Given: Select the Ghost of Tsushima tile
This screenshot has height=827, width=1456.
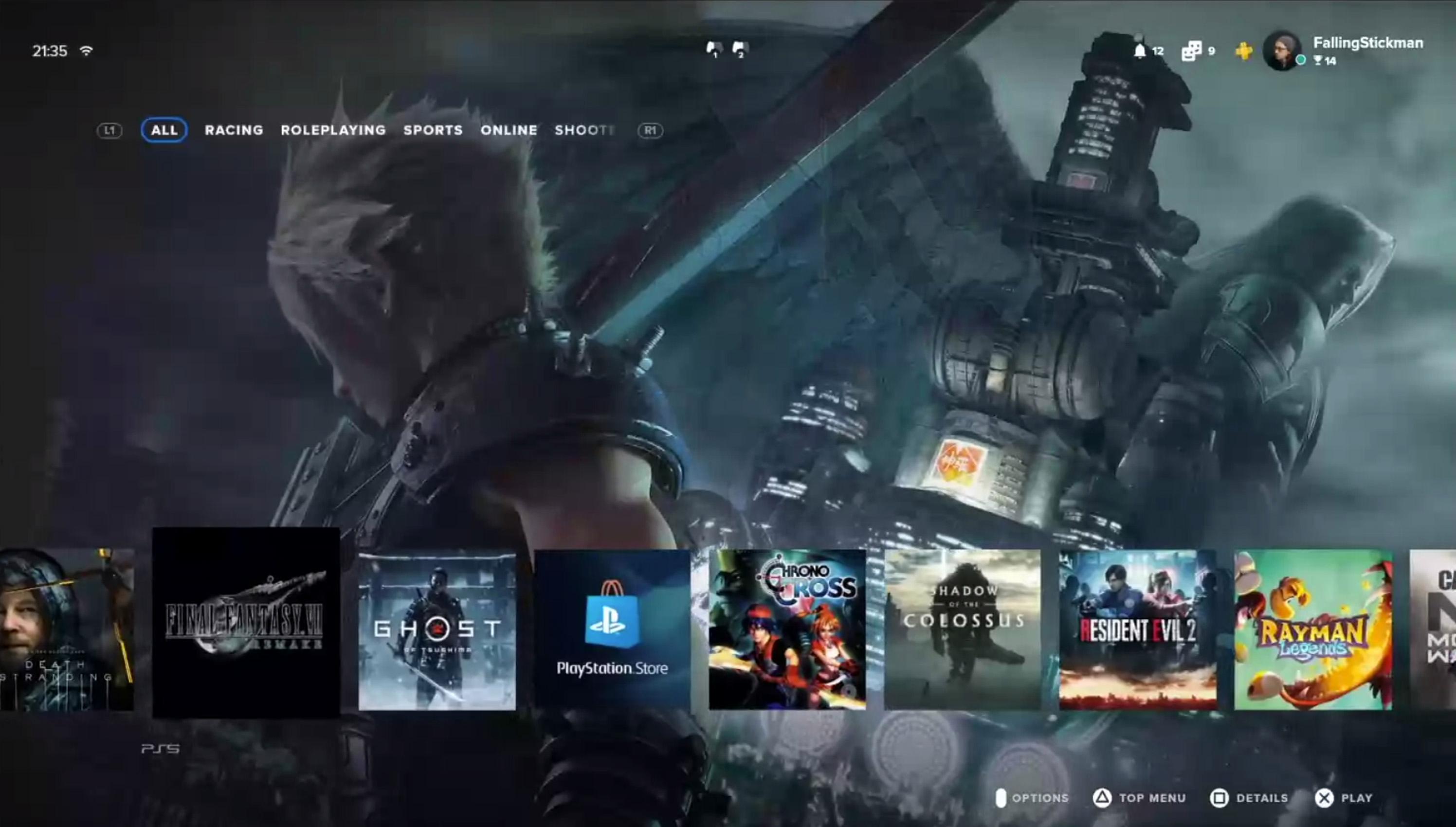Looking at the screenshot, I should [x=437, y=629].
